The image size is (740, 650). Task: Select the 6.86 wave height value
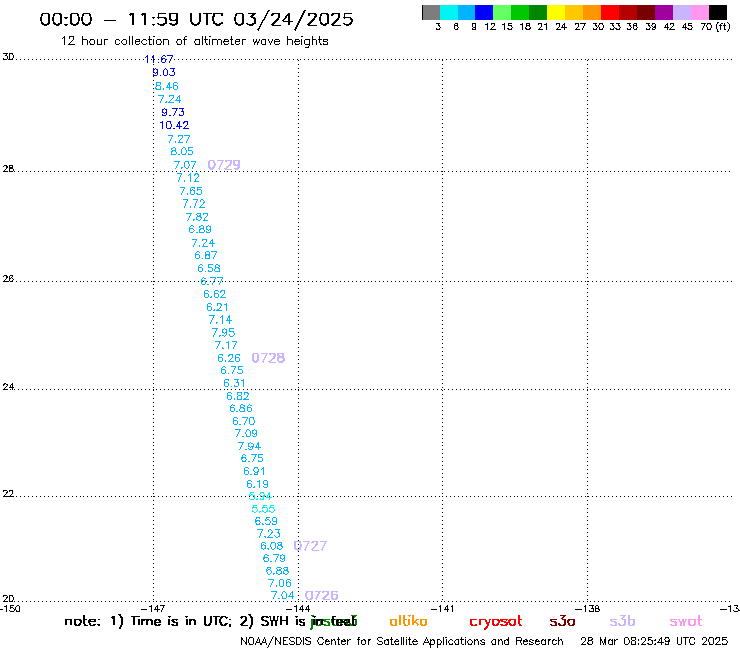tap(241, 408)
